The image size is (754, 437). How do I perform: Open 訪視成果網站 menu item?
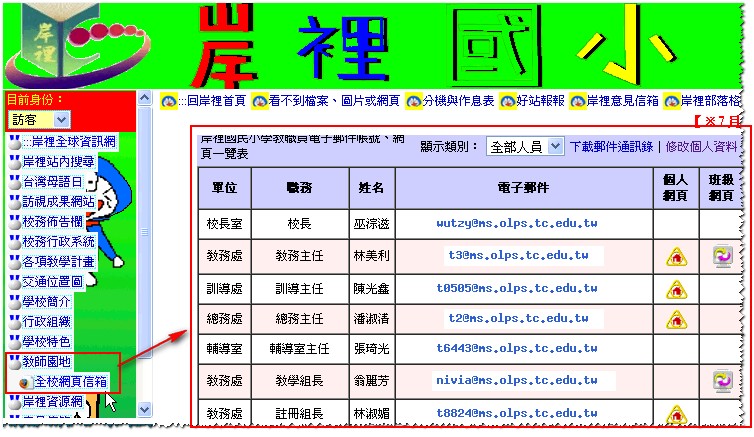point(58,201)
